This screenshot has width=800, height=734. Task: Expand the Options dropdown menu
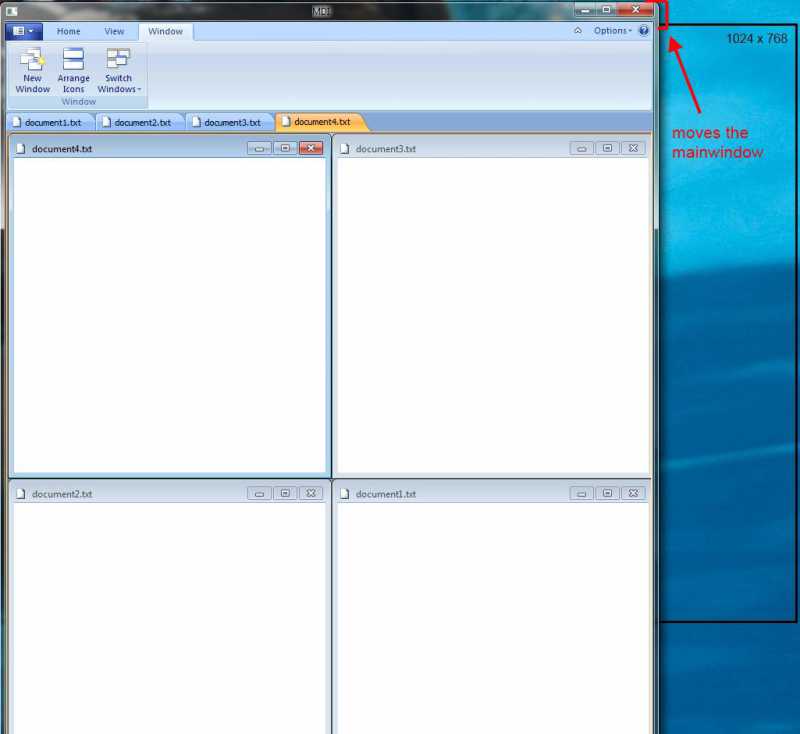[x=612, y=31]
